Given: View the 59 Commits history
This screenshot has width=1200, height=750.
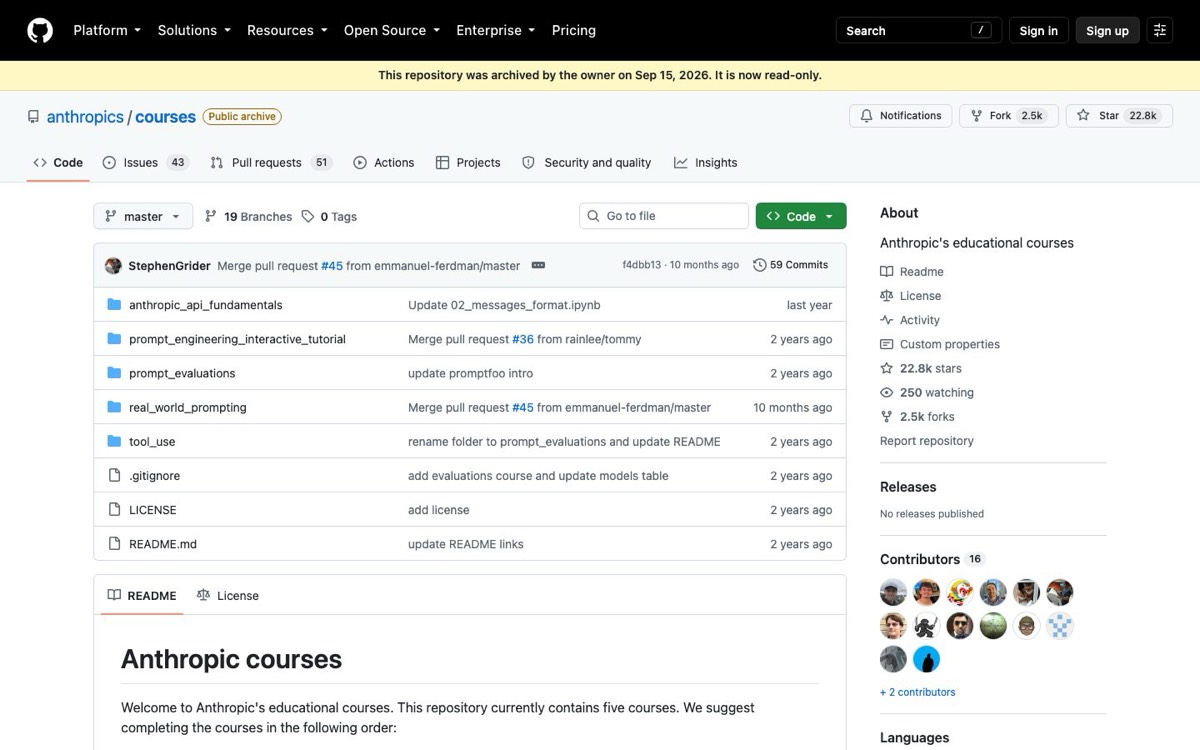Looking at the screenshot, I should click(791, 265).
